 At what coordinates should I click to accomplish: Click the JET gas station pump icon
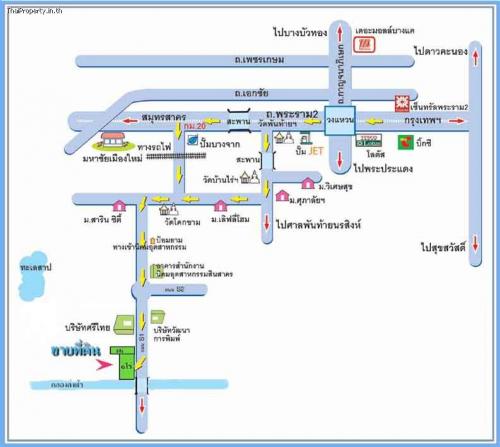304,139
